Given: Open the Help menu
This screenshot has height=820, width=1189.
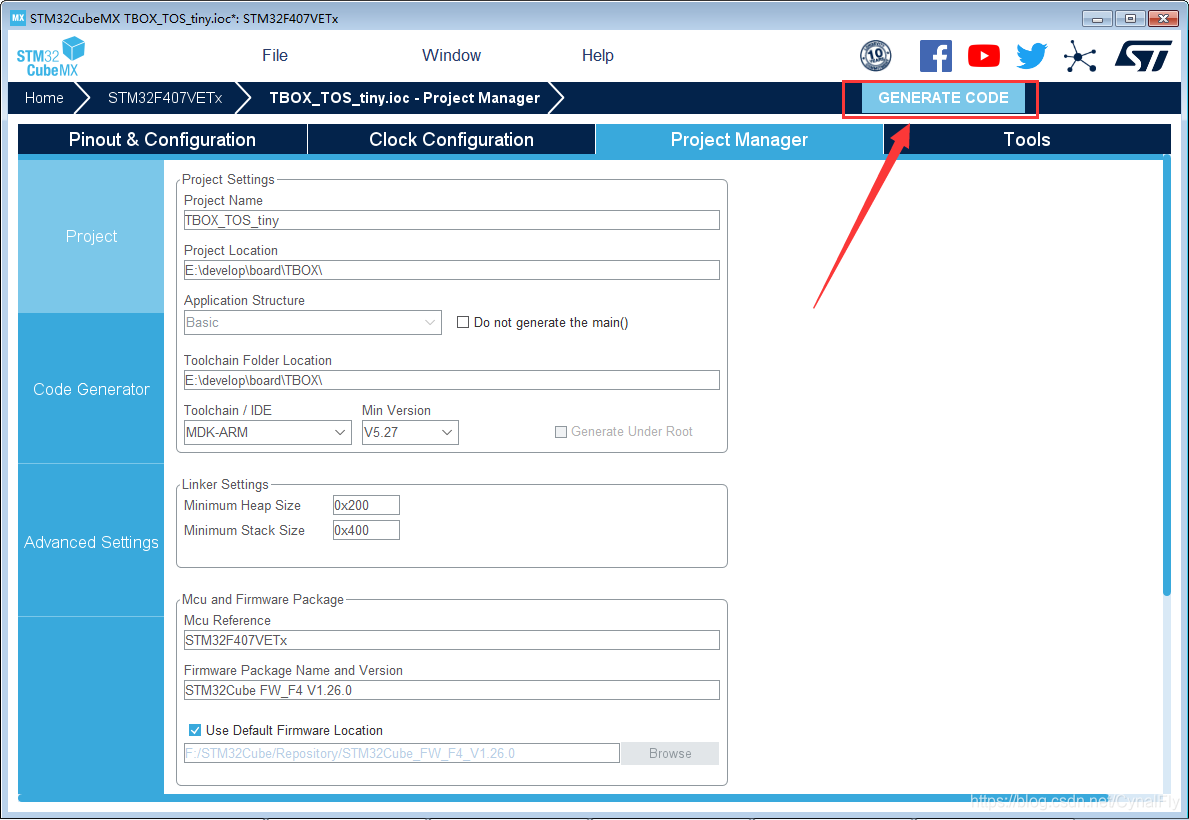Looking at the screenshot, I should point(598,55).
